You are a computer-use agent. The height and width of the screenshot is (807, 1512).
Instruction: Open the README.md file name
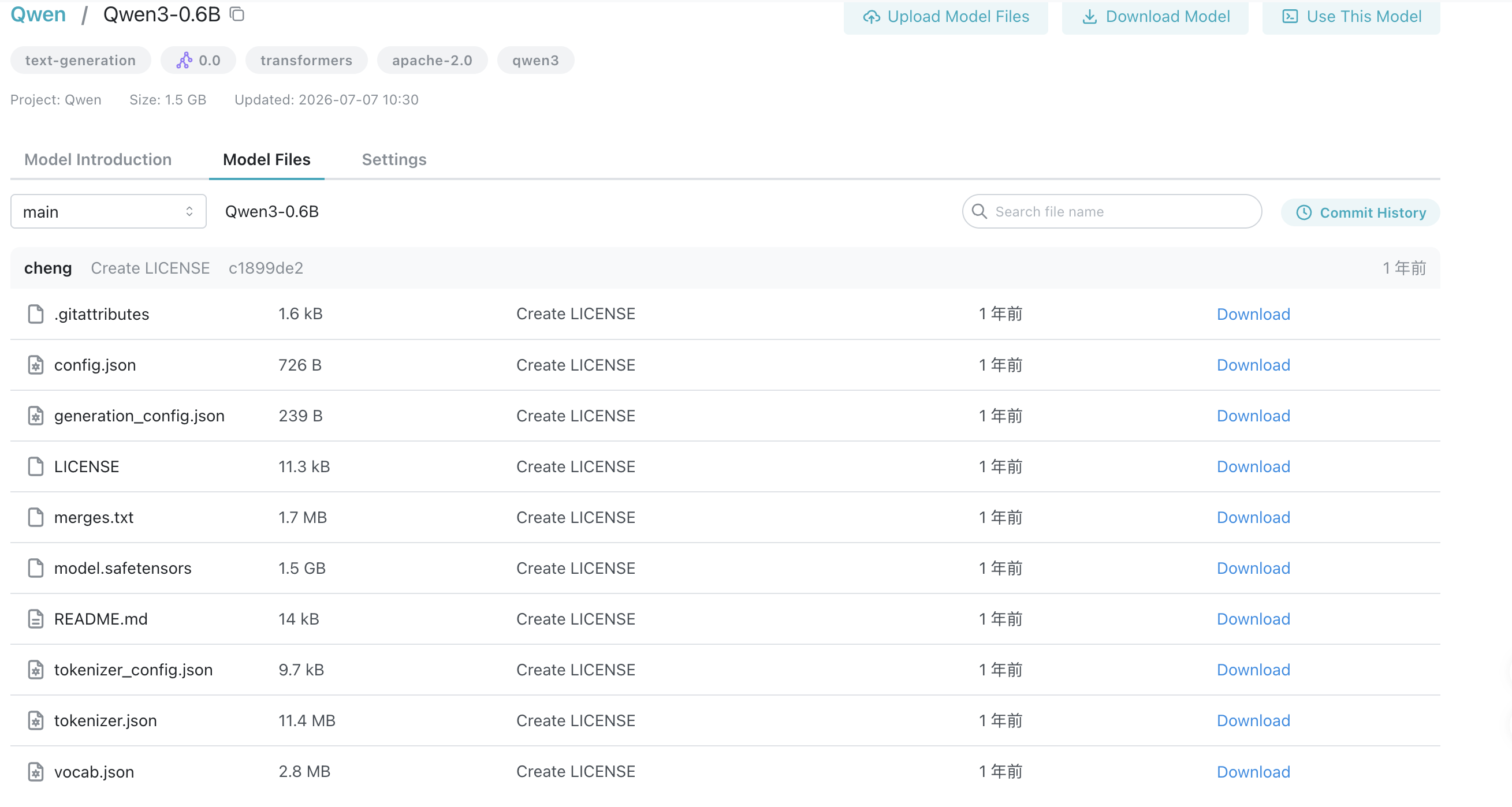[x=101, y=619]
